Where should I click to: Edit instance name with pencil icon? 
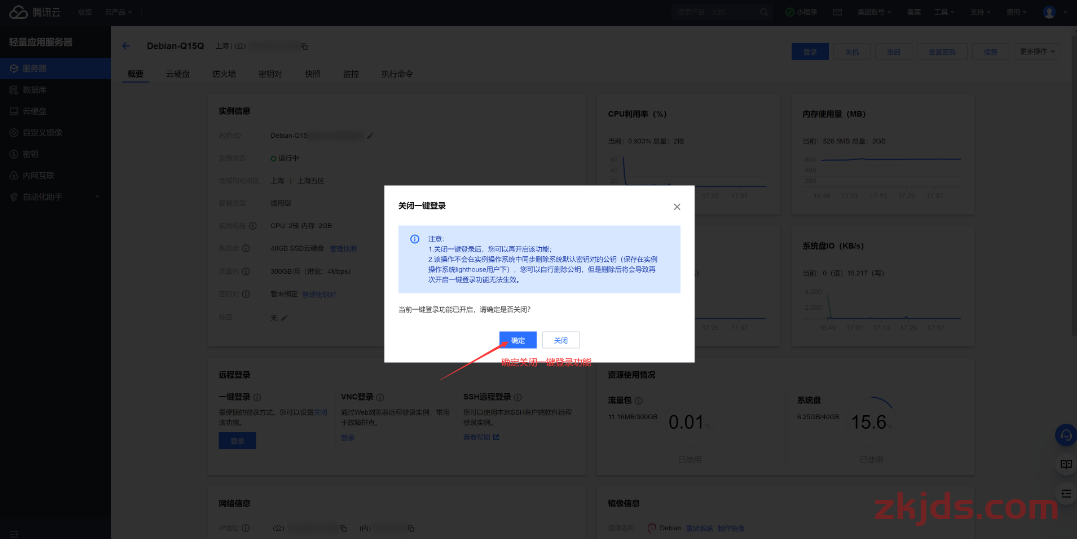click(x=370, y=136)
